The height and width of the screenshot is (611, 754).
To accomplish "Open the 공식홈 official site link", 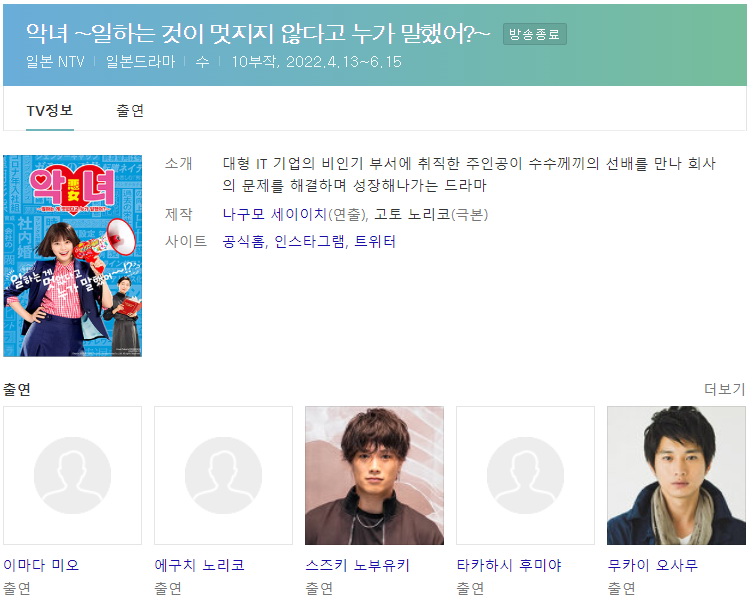I will pos(243,241).
